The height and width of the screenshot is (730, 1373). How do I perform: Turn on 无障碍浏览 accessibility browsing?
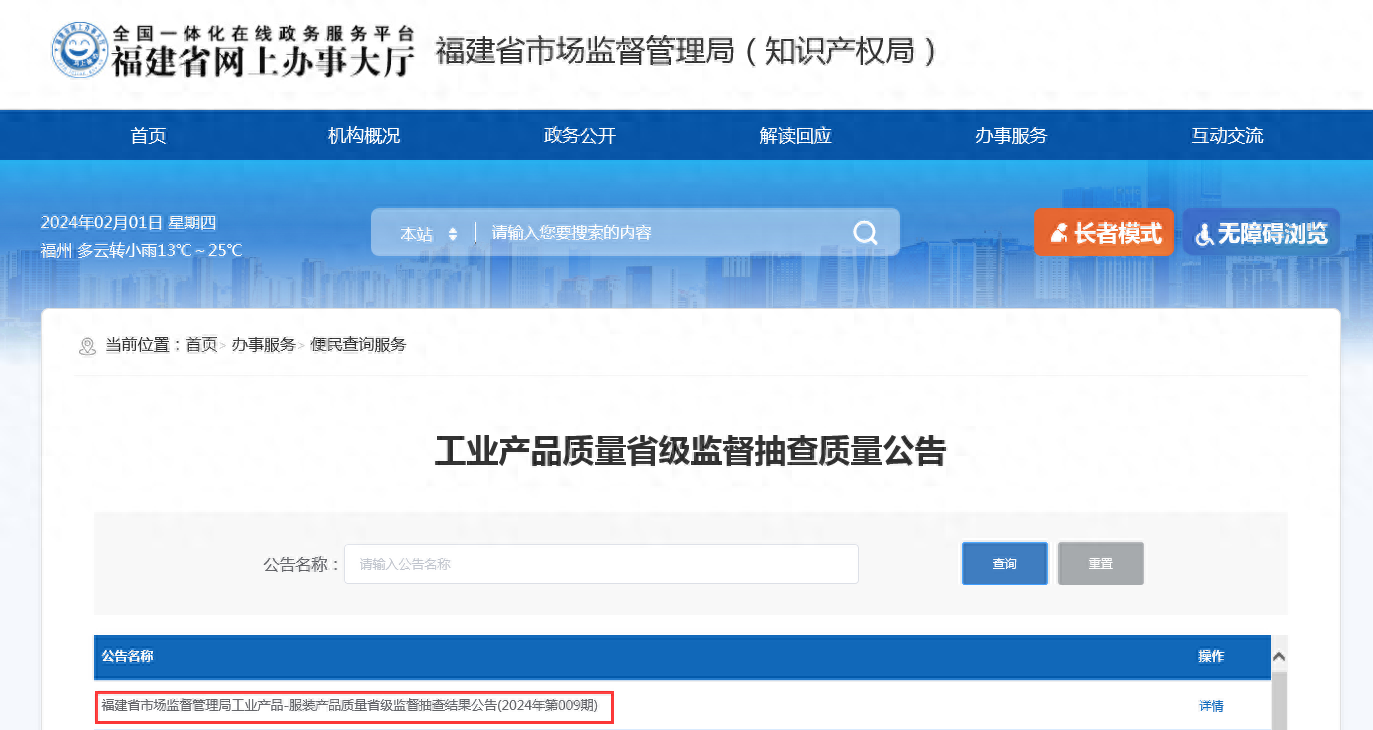coord(1261,233)
